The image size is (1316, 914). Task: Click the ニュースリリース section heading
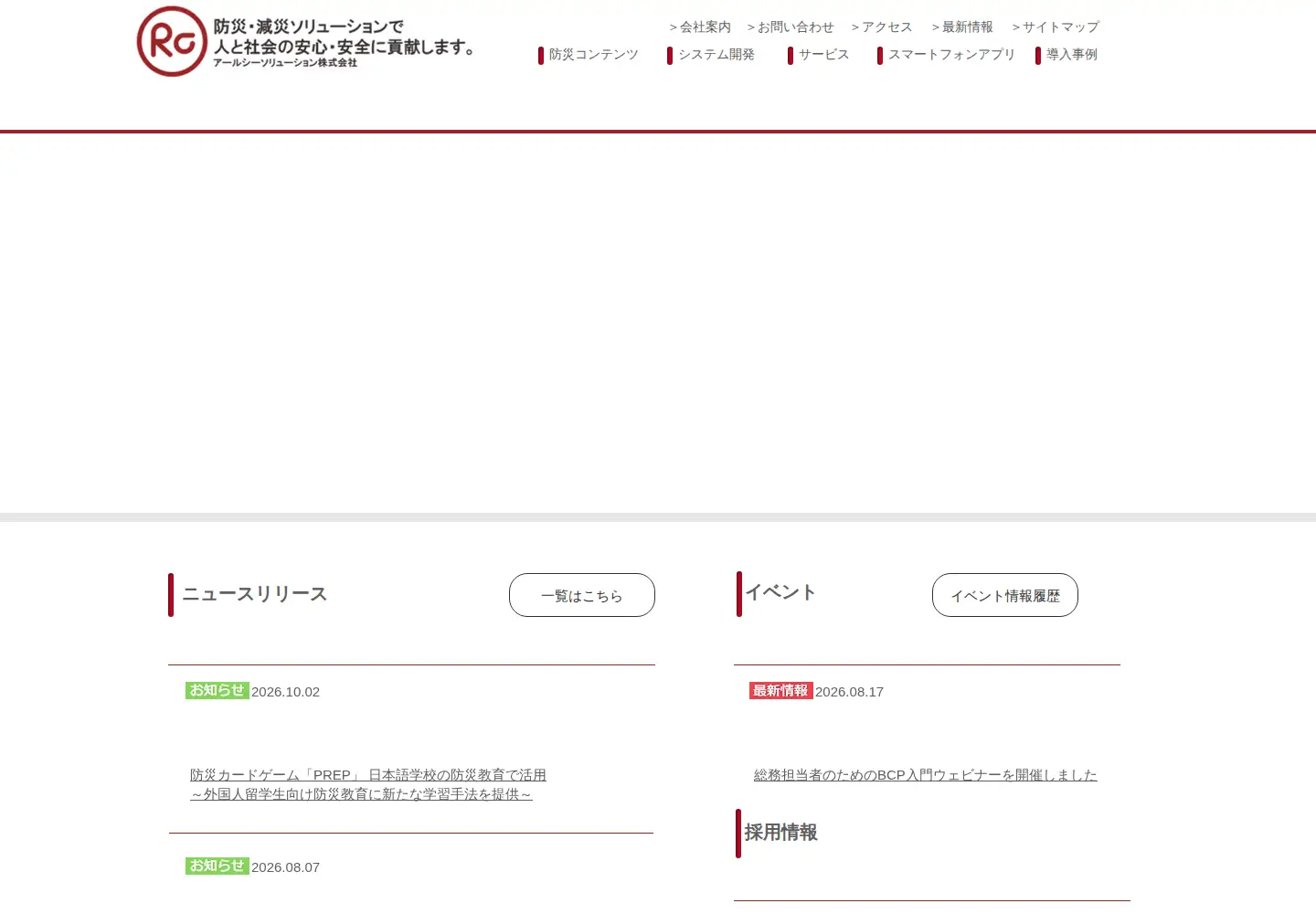click(255, 594)
